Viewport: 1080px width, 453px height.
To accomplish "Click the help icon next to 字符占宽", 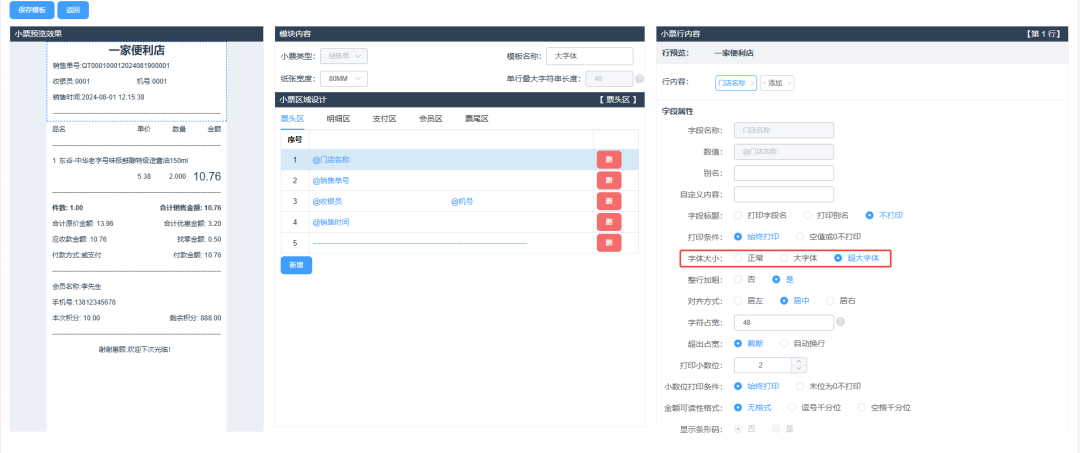I will point(840,322).
